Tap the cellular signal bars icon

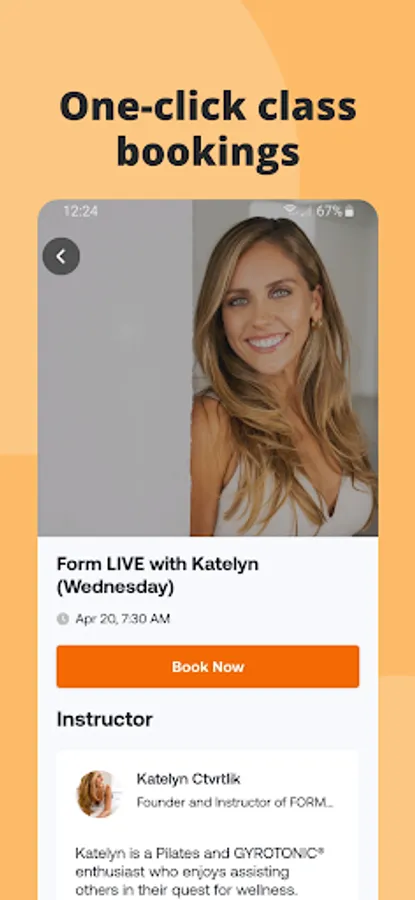click(x=306, y=211)
